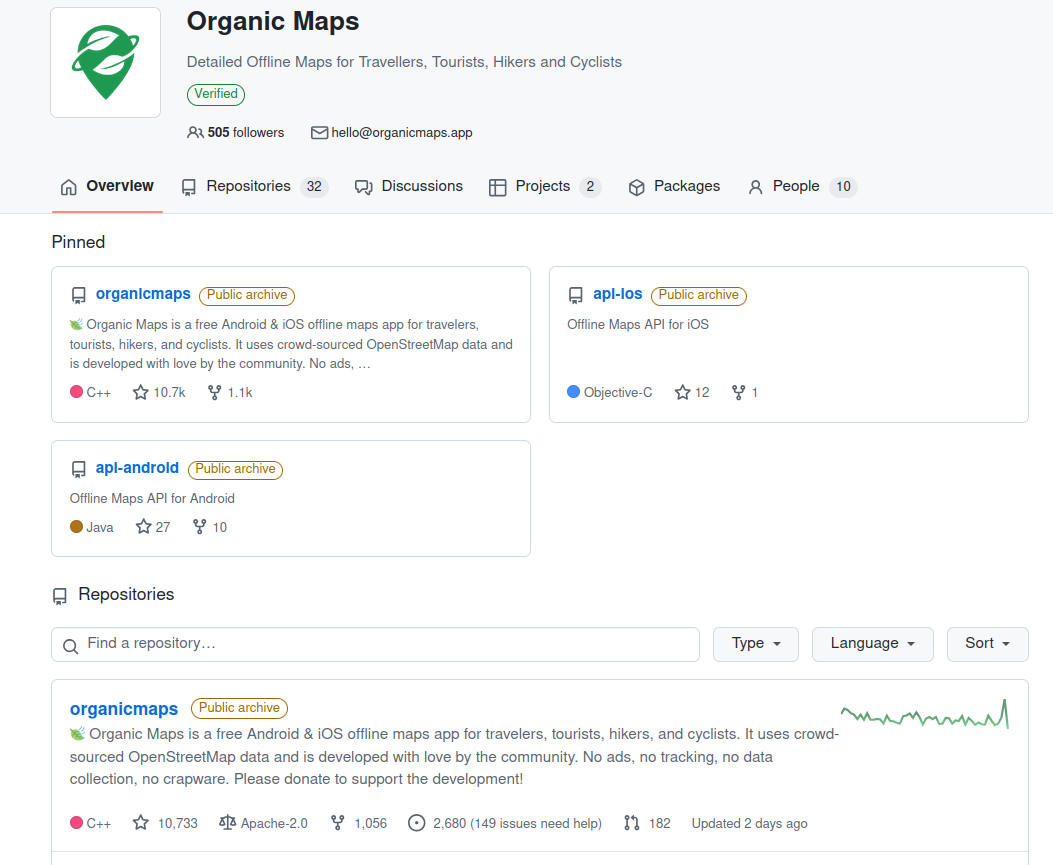Expand the Type filter dropdown
The width and height of the screenshot is (1053, 865).
pyautogui.click(x=755, y=645)
